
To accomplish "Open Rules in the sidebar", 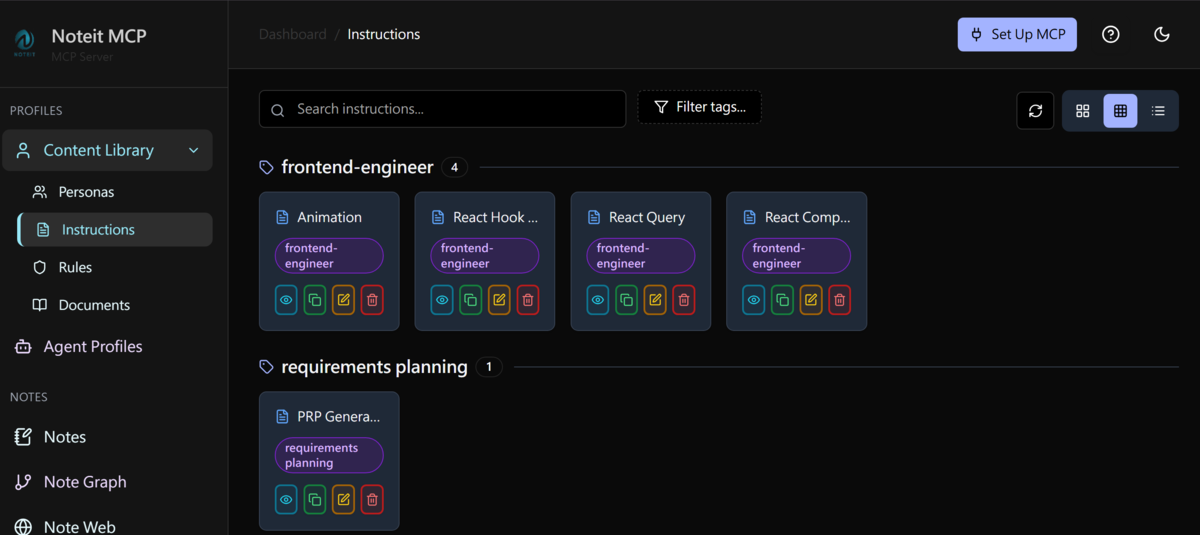I will click(x=75, y=267).
